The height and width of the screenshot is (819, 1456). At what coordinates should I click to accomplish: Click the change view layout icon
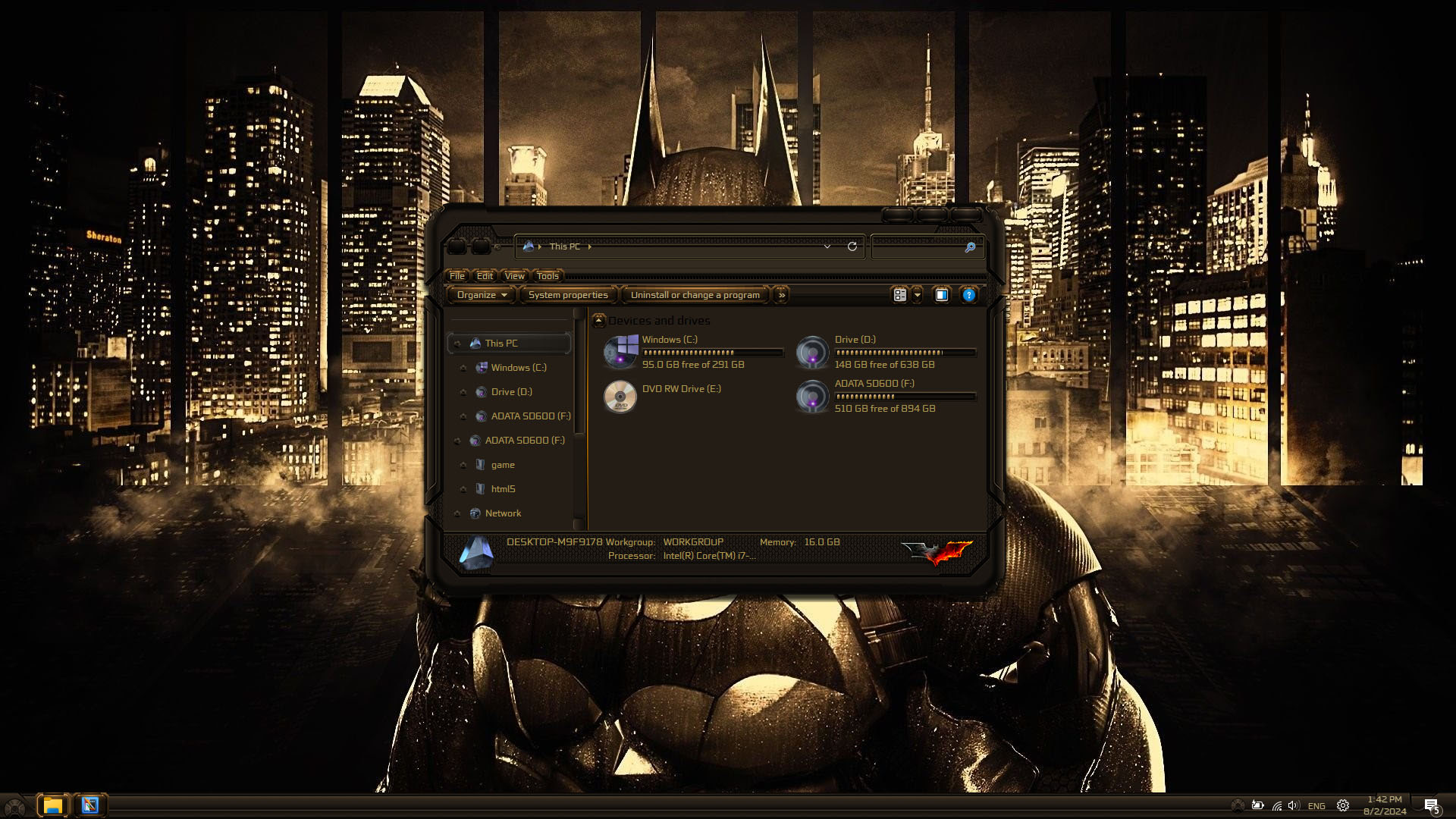[x=900, y=295]
